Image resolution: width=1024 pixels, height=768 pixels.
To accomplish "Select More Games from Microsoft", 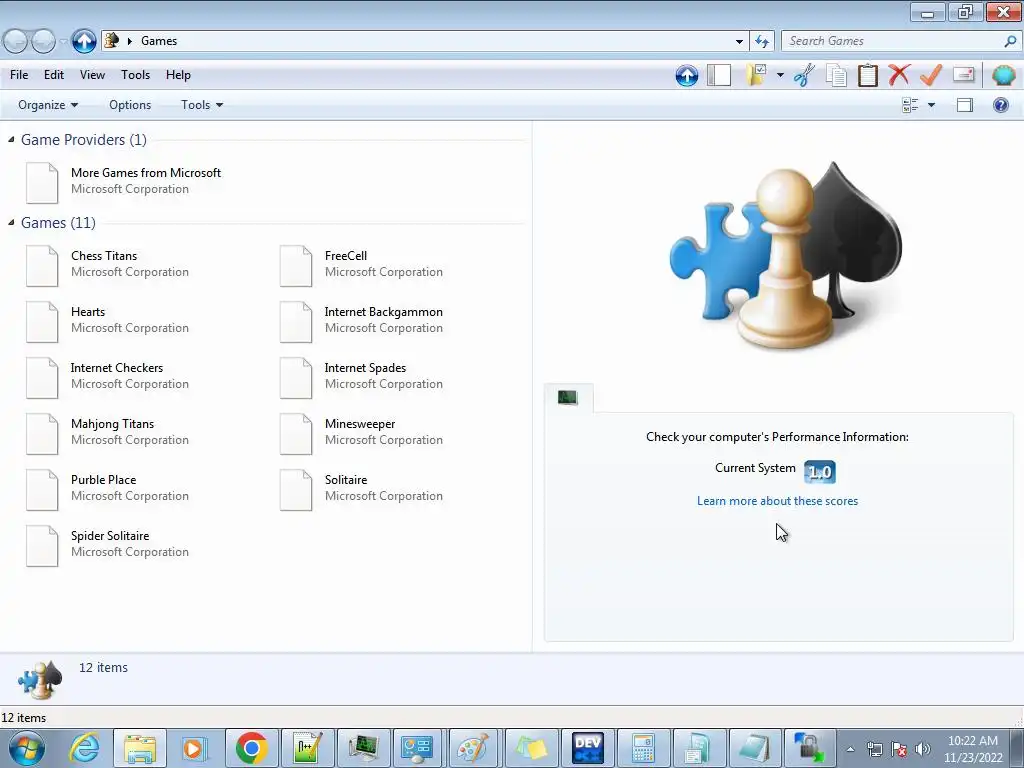I will tap(124, 181).
